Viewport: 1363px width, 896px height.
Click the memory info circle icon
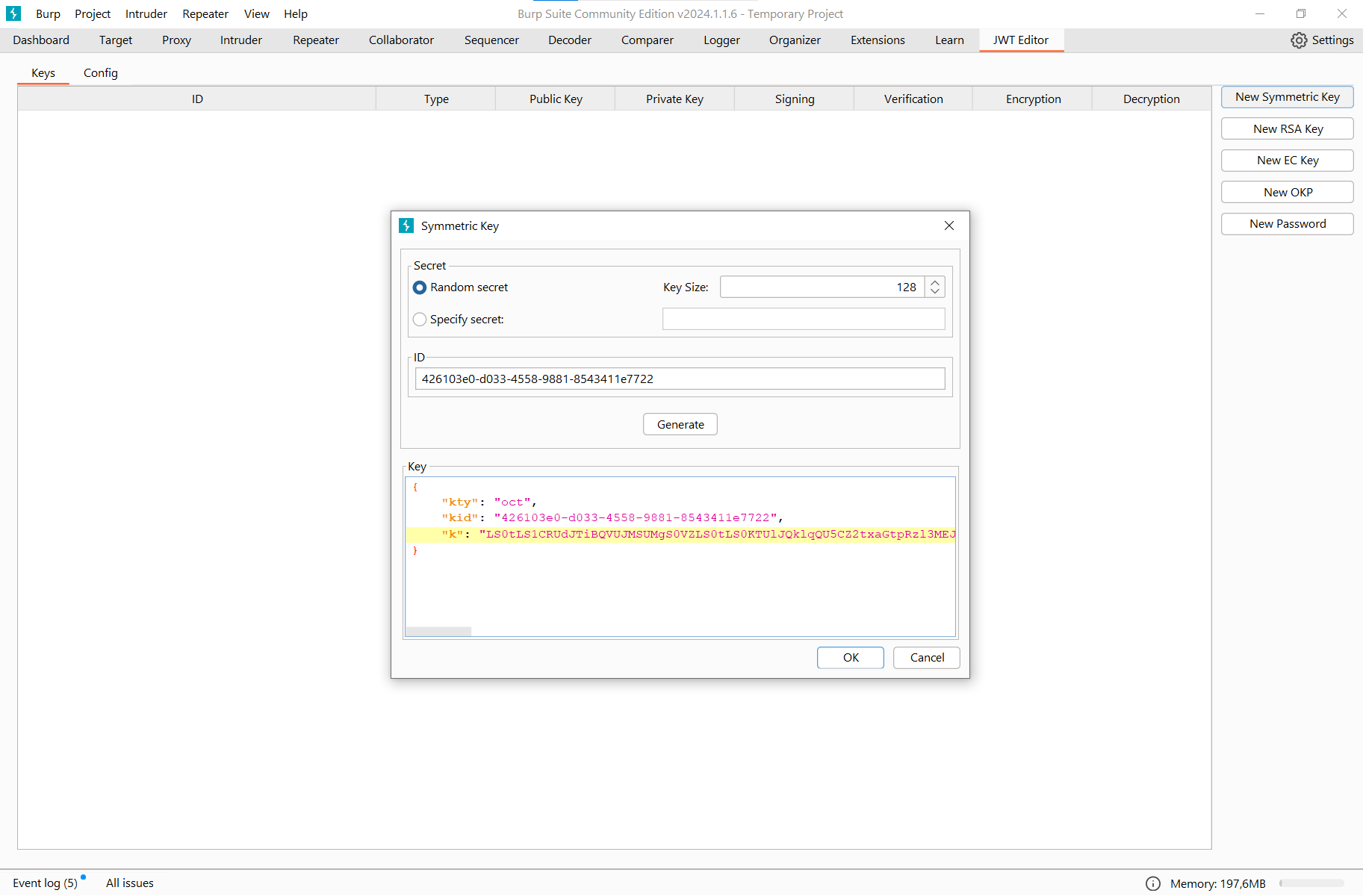[1153, 883]
